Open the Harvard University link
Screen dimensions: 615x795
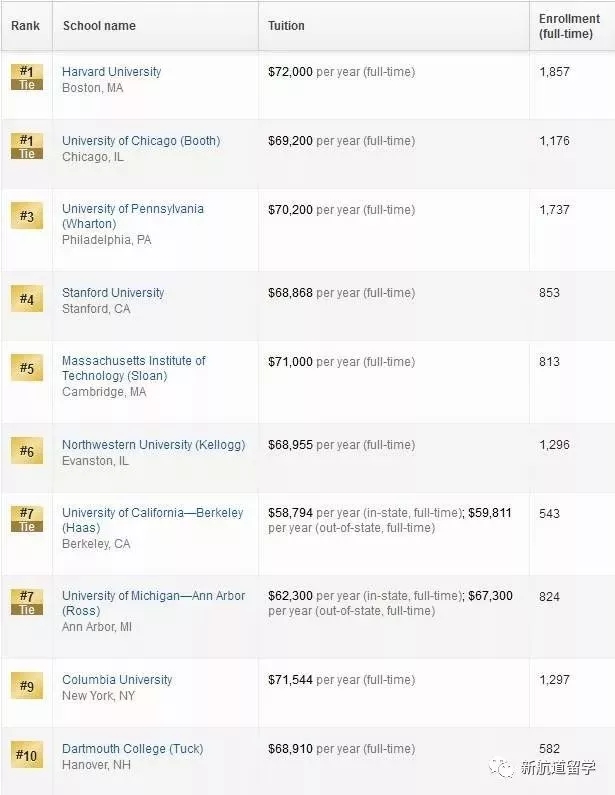[111, 72]
